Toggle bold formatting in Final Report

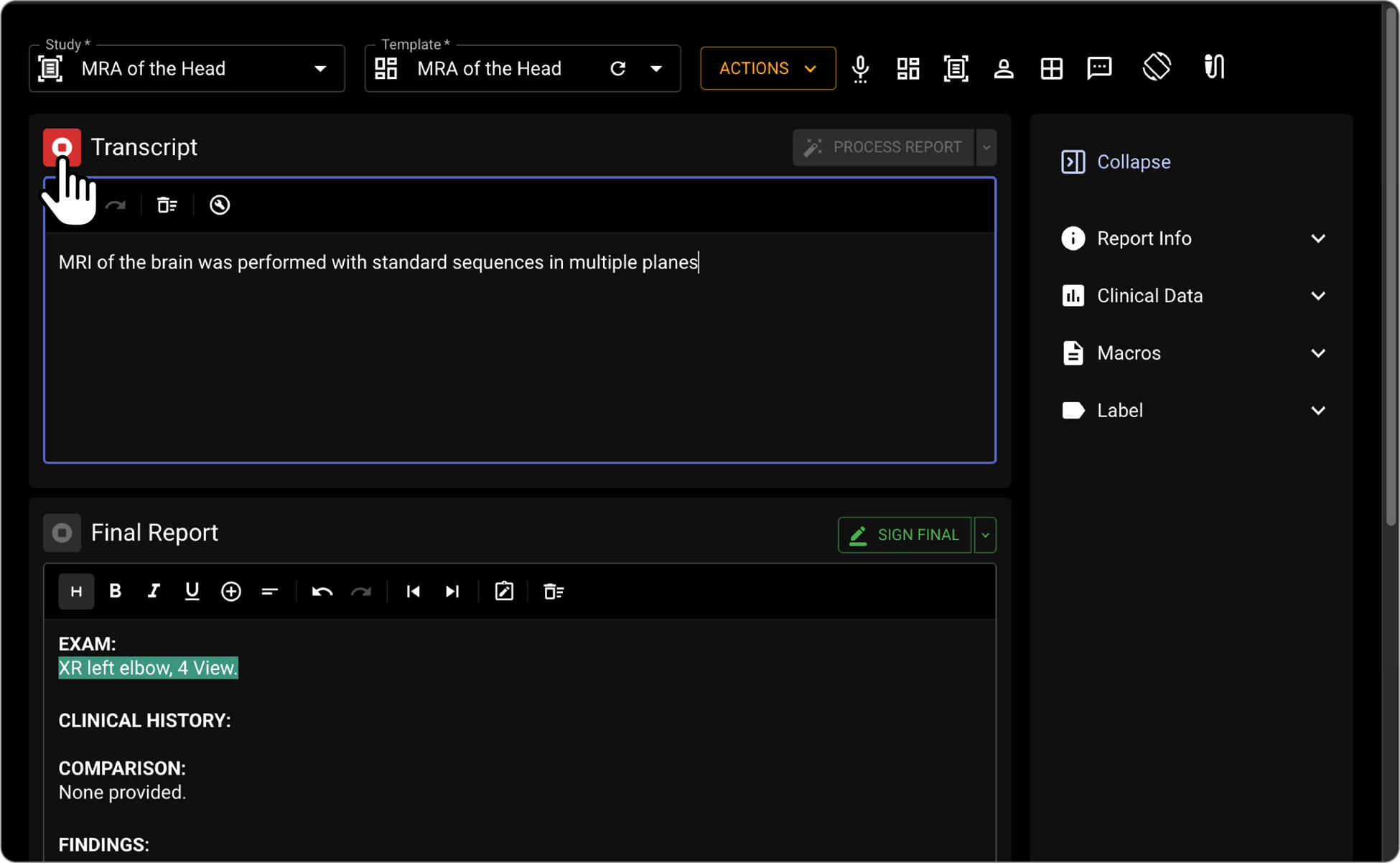[115, 592]
